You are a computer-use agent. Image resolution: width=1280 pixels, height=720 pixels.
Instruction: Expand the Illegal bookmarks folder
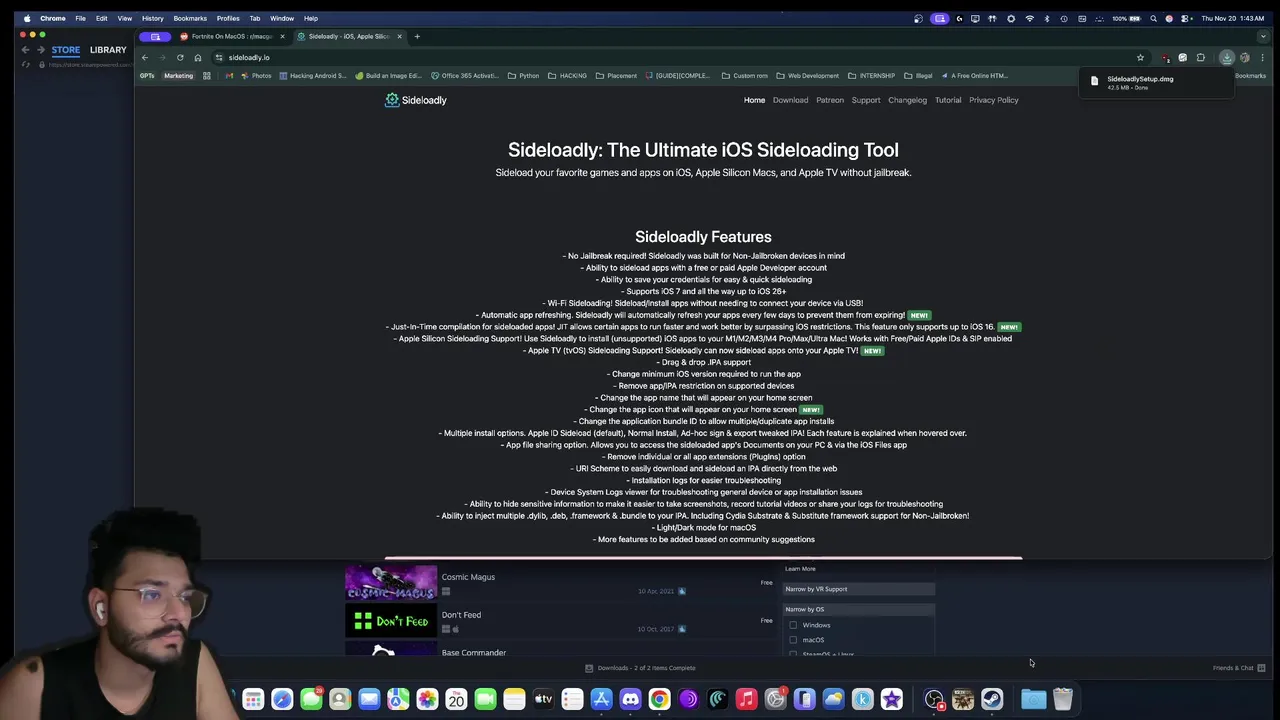pos(918,76)
